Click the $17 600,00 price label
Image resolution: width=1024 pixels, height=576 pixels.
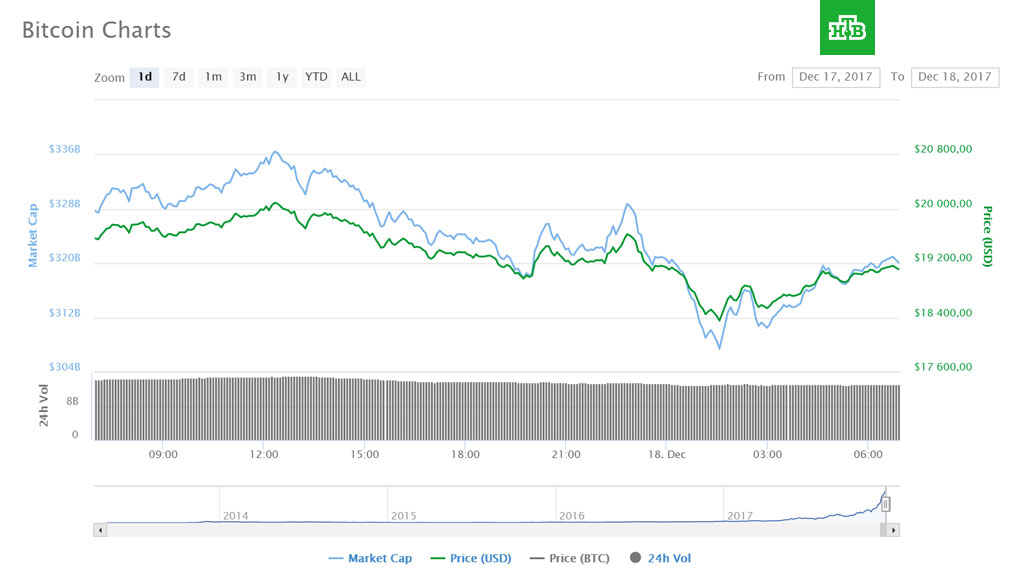coord(943,367)
